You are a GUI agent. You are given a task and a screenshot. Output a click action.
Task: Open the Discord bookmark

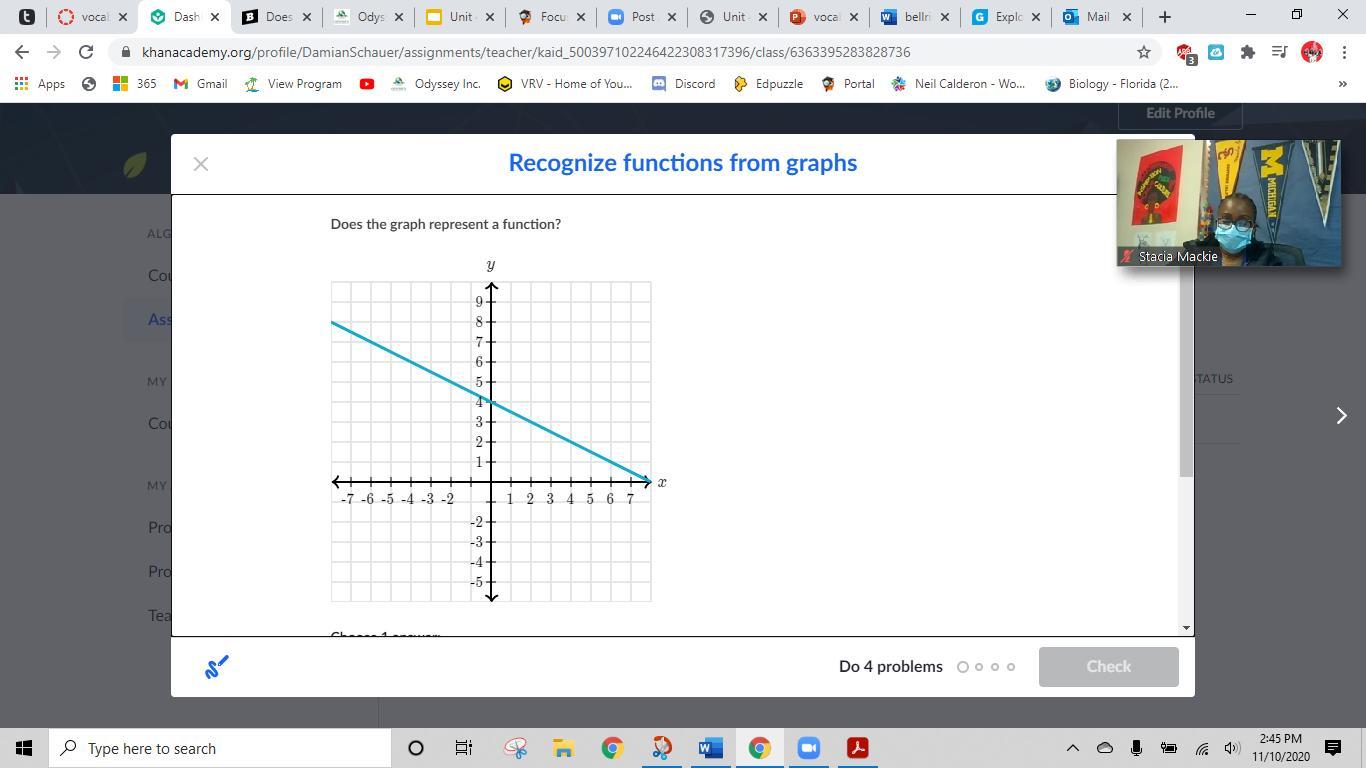point(683,84)
